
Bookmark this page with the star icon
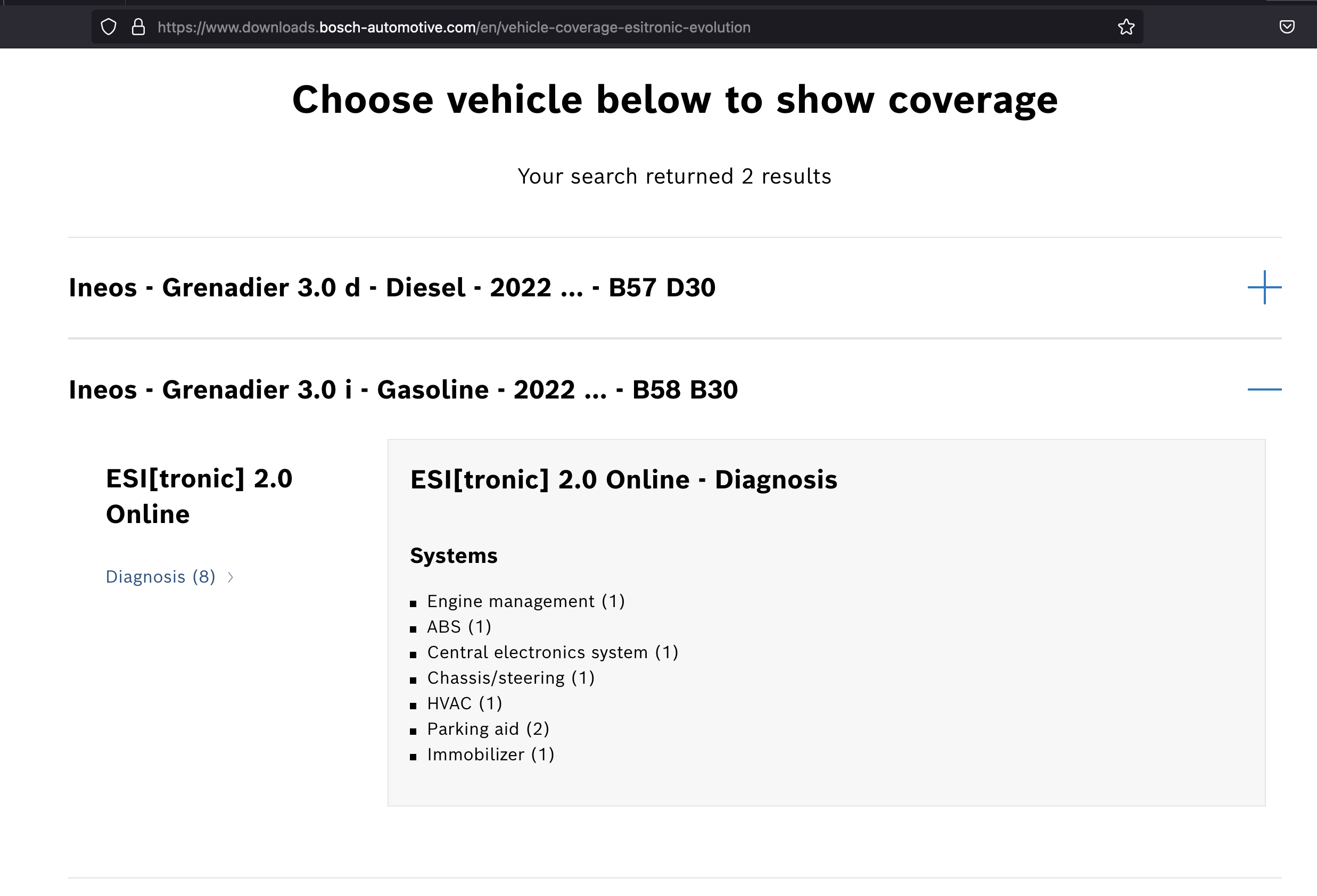(1126, 27)
